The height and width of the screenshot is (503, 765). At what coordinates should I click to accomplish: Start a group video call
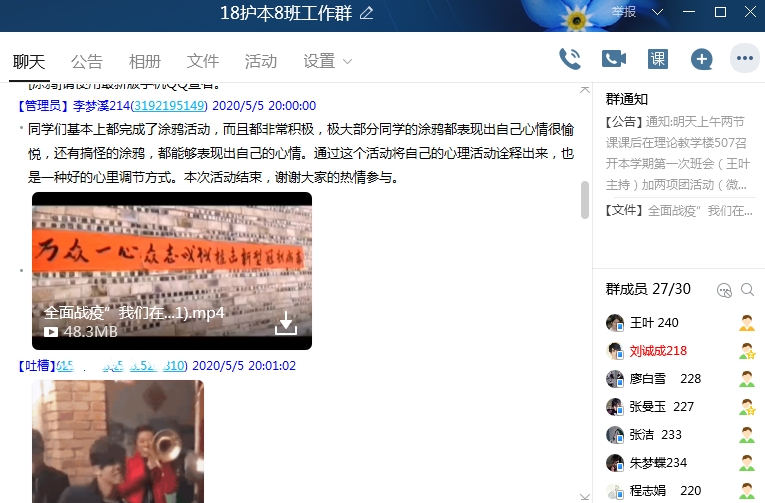pos(613,59)
